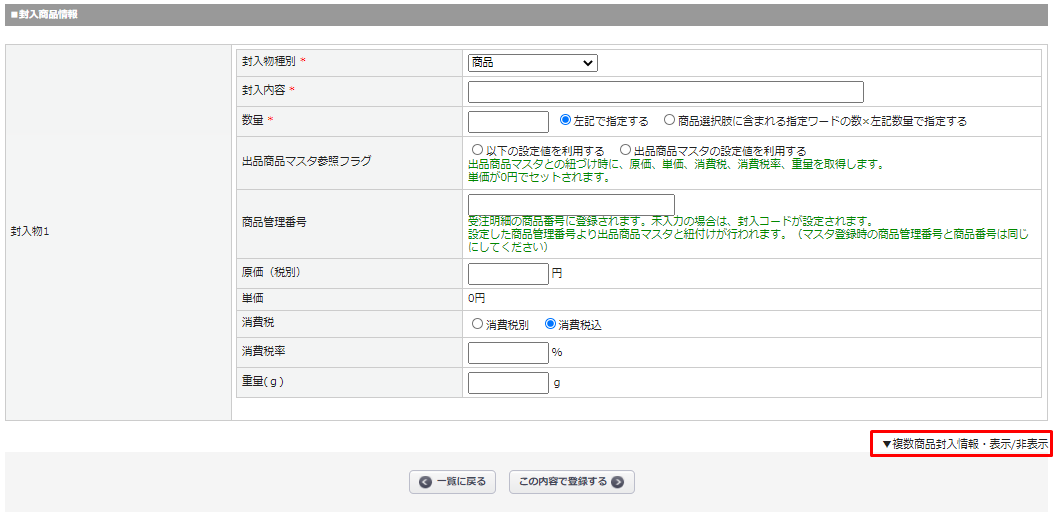Viewport: 1055px width, 515px height.
Task: Select 出品商品マスタの設定値を利用する radio button
Action: 625,151
